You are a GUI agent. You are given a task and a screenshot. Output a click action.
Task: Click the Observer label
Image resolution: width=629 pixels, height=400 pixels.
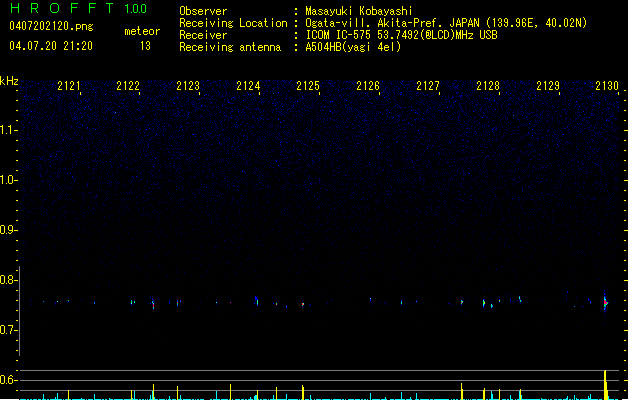click(x=203, y=11)
